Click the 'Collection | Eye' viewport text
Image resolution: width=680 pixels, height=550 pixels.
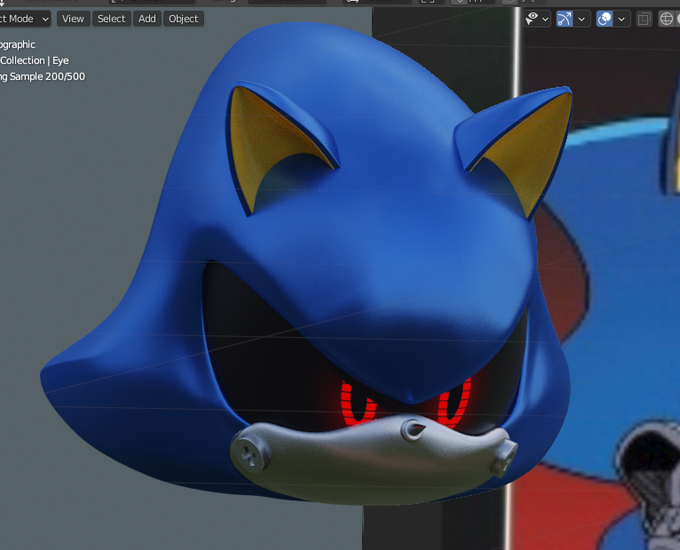pyautogui.click(x=34, y=60)
